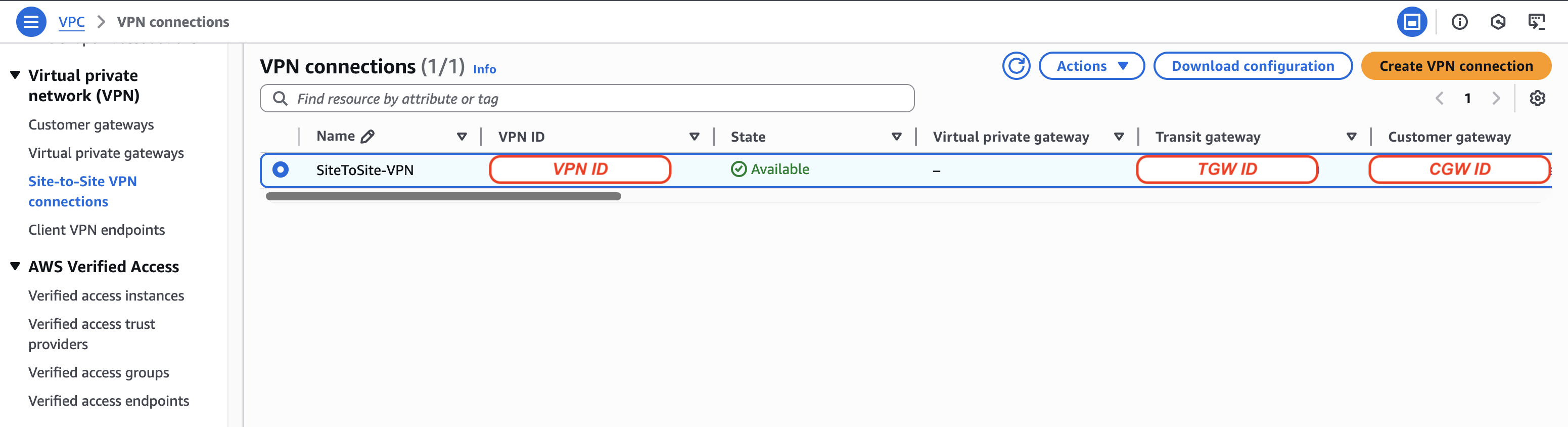Image resolution: width=1568 pixels, height=427 pixels.
Task: Click the info circle icon in header
Action: pyautogui.click(x=1459, y=22)
